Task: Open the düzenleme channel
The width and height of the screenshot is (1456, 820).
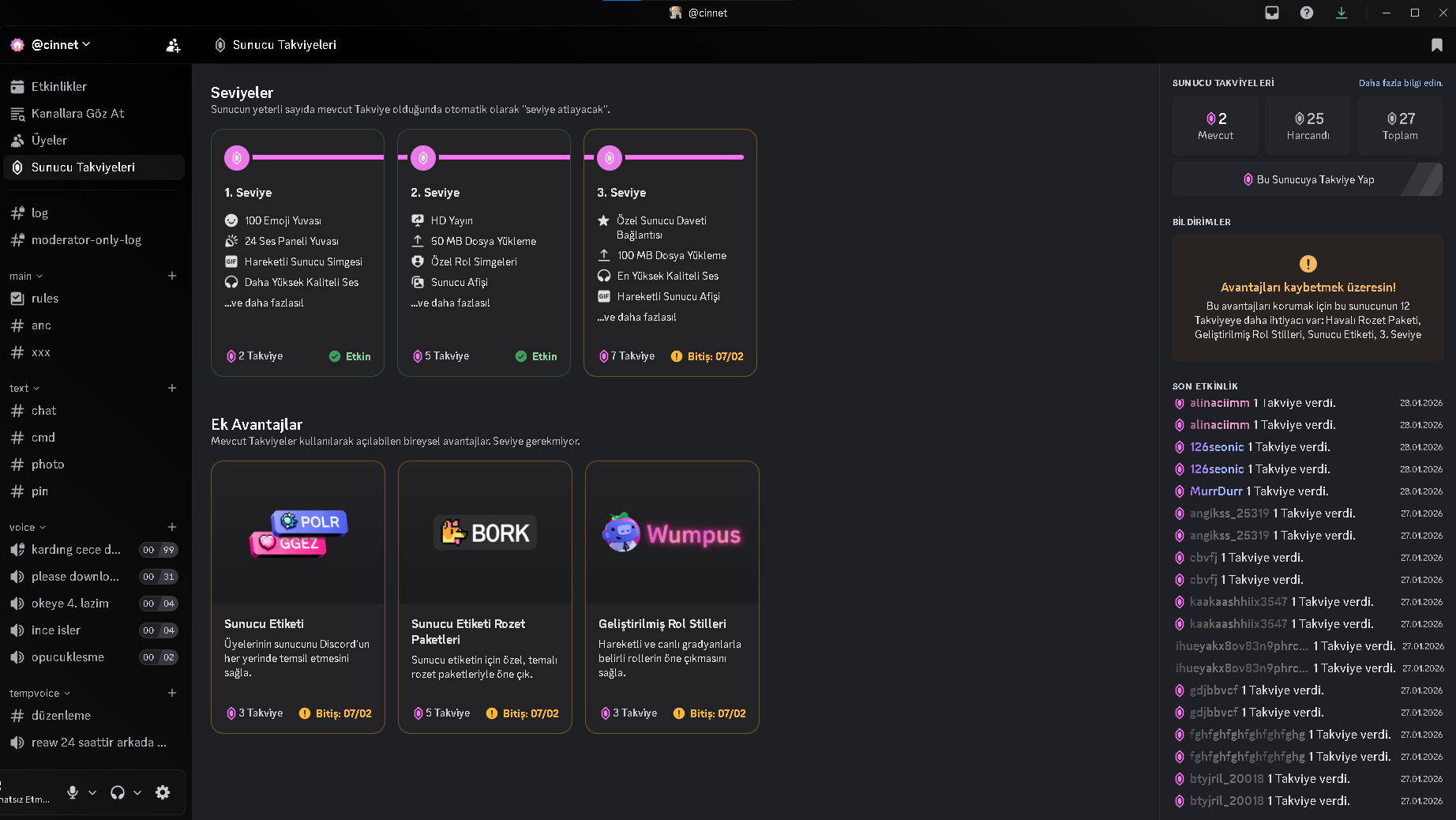Action: click(94, 716)
